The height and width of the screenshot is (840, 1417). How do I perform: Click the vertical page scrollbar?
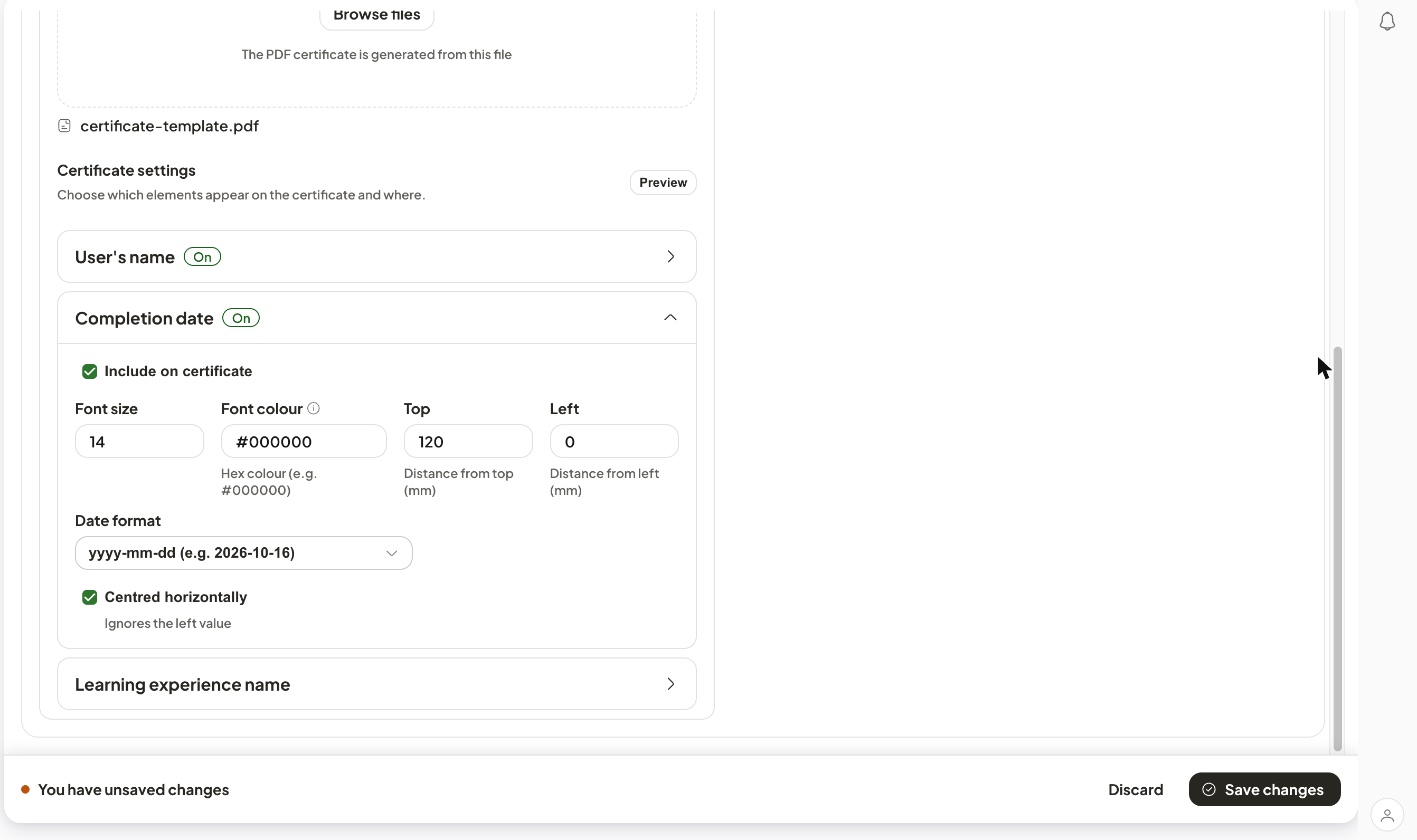click(1338, 548)
